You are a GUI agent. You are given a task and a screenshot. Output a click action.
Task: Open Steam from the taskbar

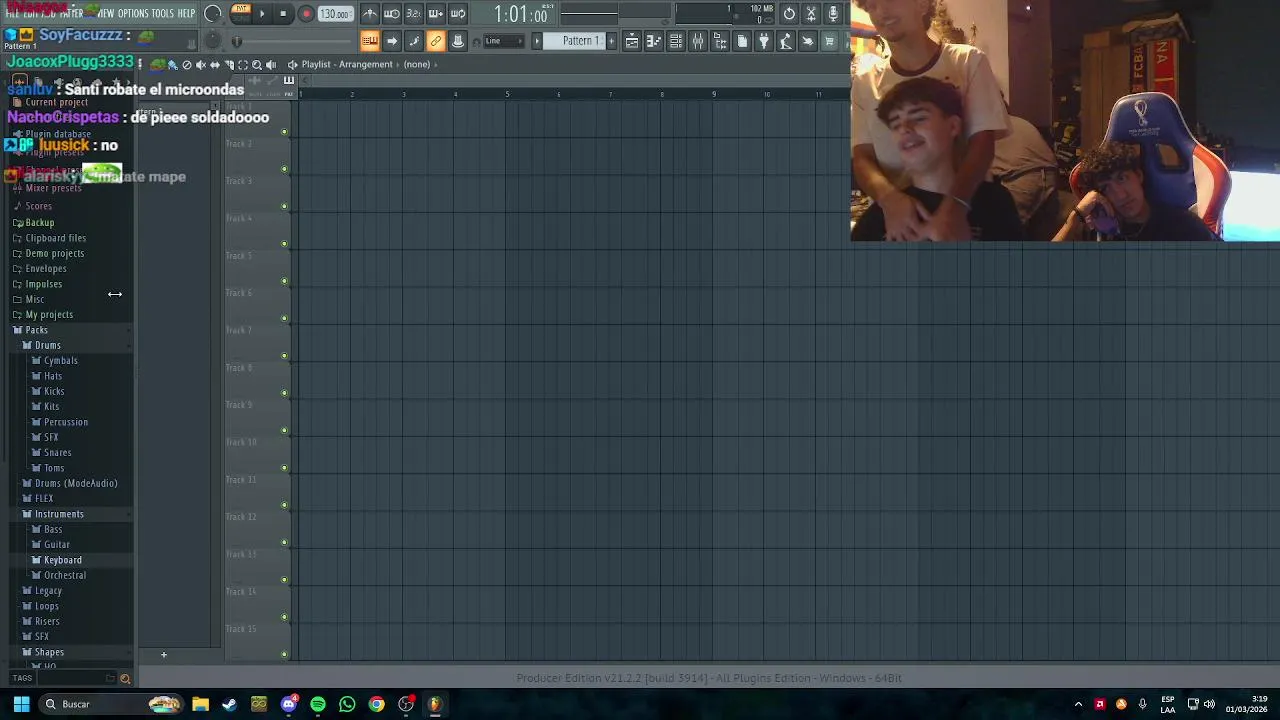click(229, 704)
